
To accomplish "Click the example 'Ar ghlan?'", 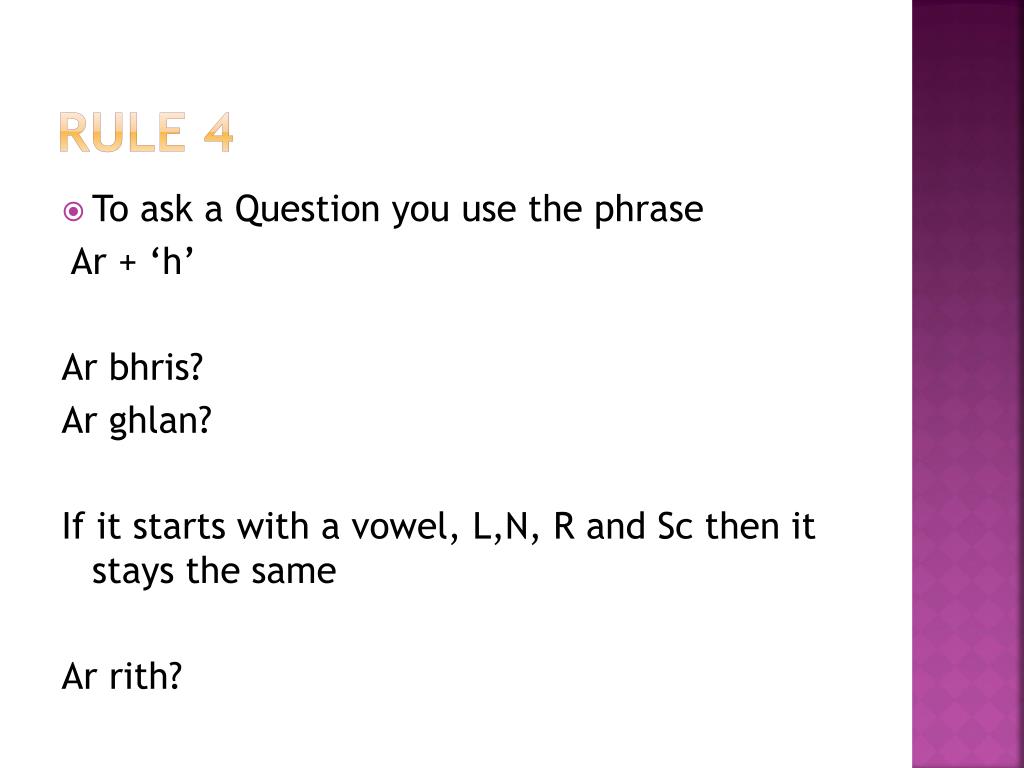I will click(x=136, y=421).
